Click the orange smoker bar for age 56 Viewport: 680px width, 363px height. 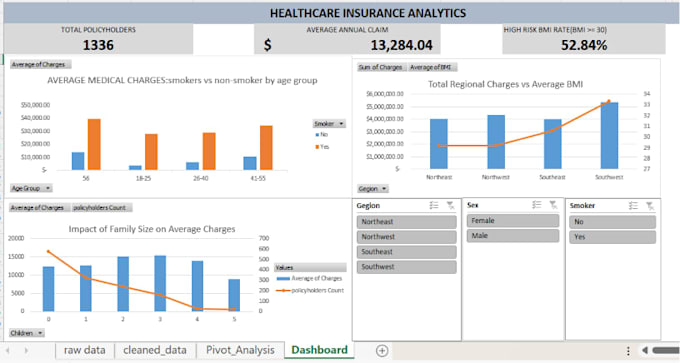[x=94, y=144]
